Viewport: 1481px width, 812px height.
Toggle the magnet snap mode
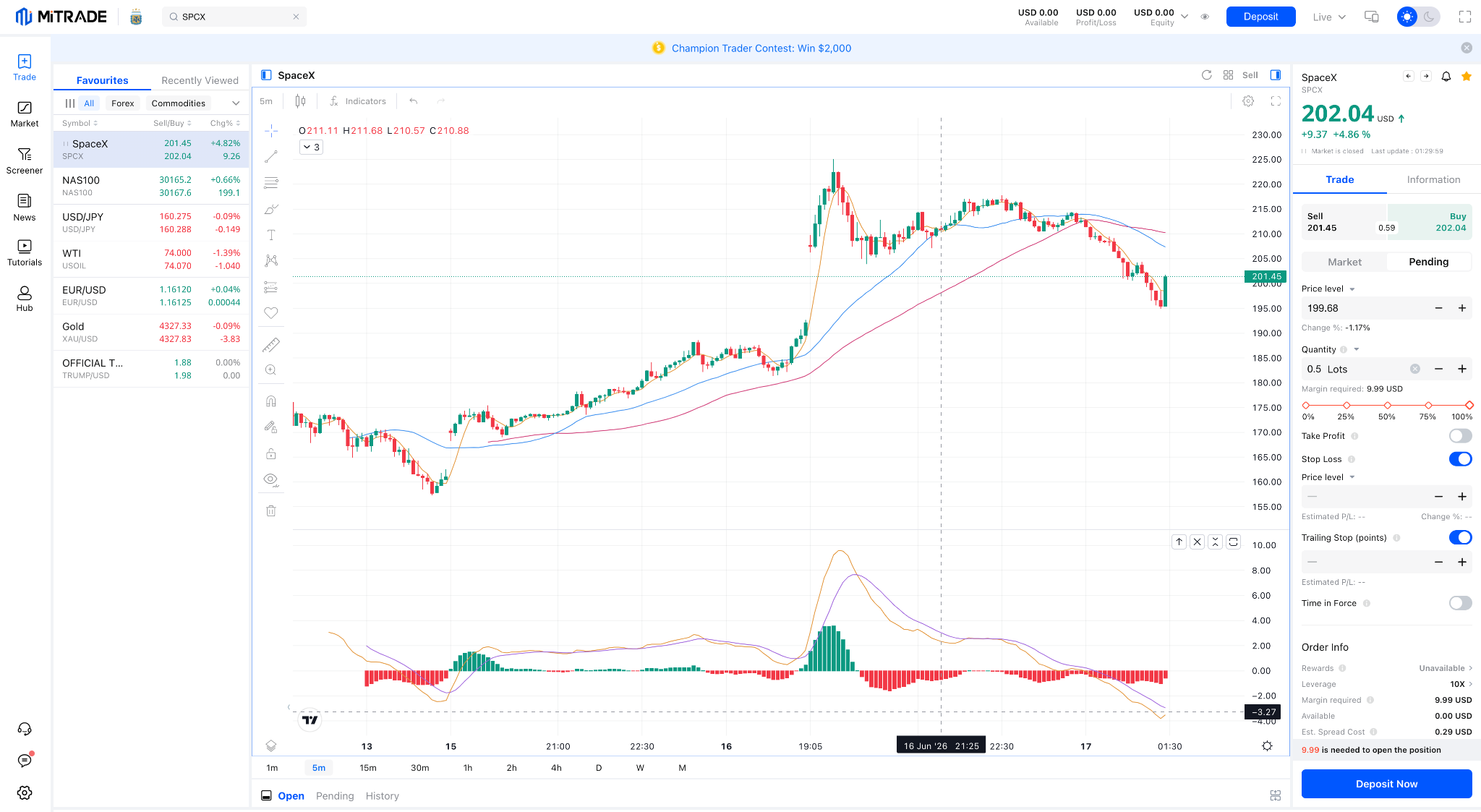(271, 401)
